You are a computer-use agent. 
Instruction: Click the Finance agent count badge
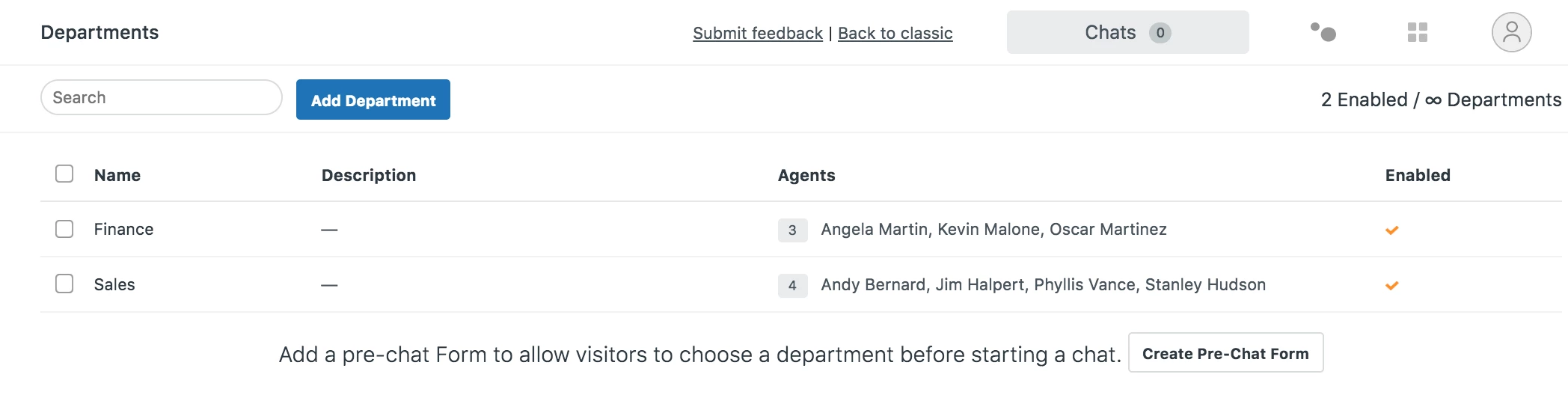point(792,230)
